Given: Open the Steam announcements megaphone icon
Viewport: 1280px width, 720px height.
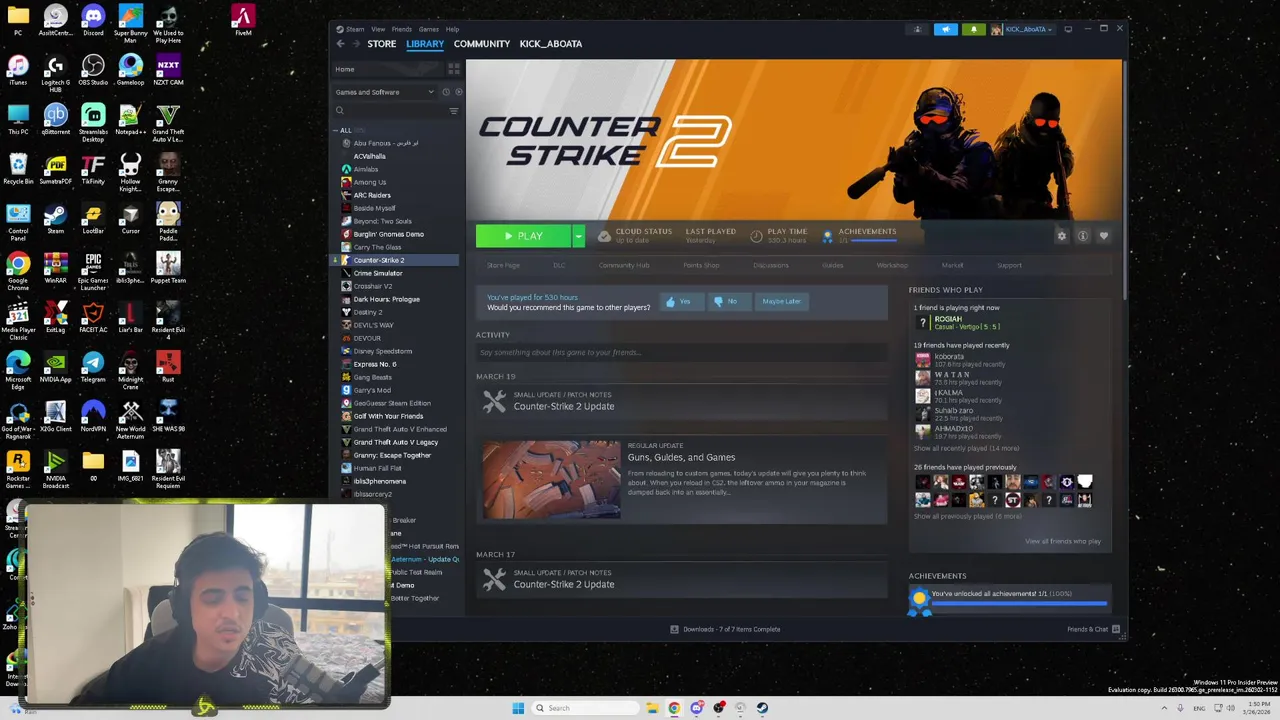Looking at the screenshot, I should click(x=946, y=29).
